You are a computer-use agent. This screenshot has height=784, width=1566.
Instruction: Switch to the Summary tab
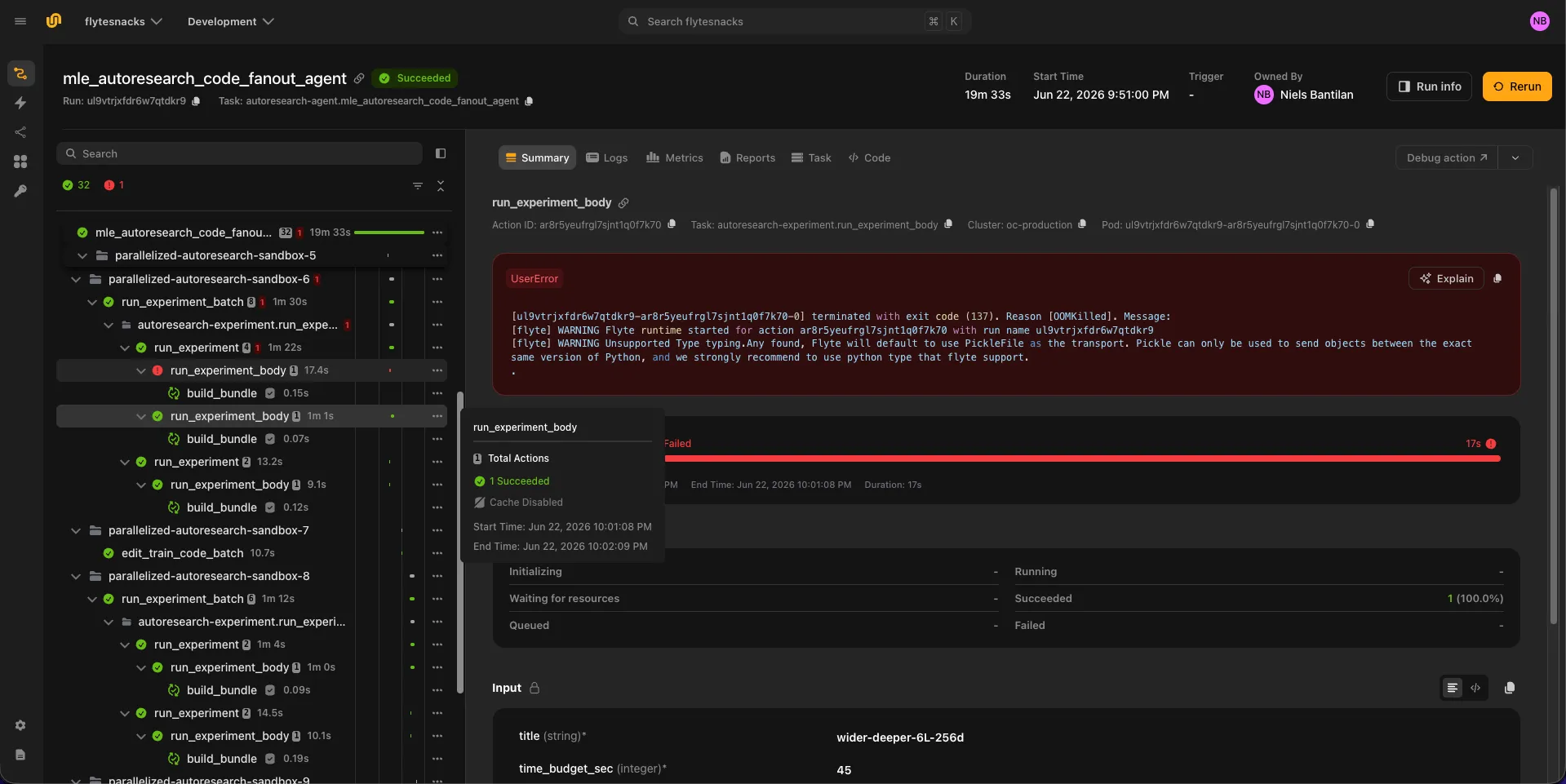[537, 157]
